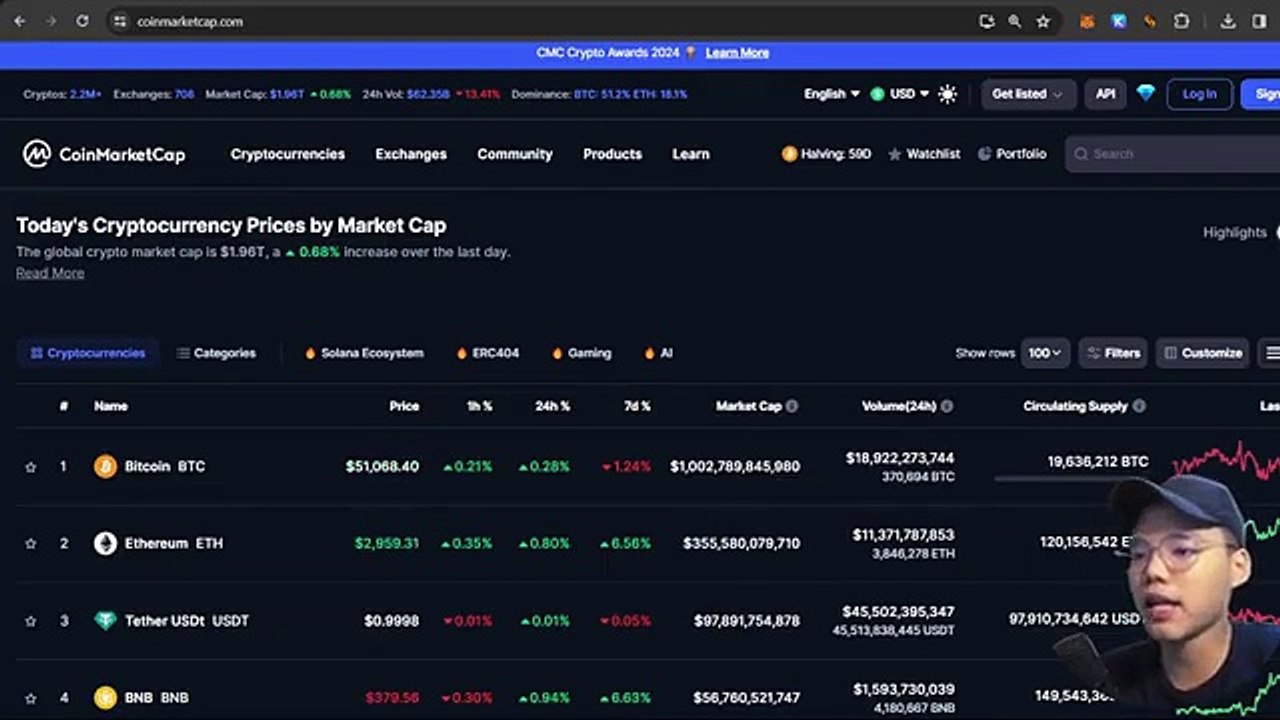Open the Cryptocurrencies navigation menu
The width and height of the screenshot is (1280, 720).
click(288, 154)
